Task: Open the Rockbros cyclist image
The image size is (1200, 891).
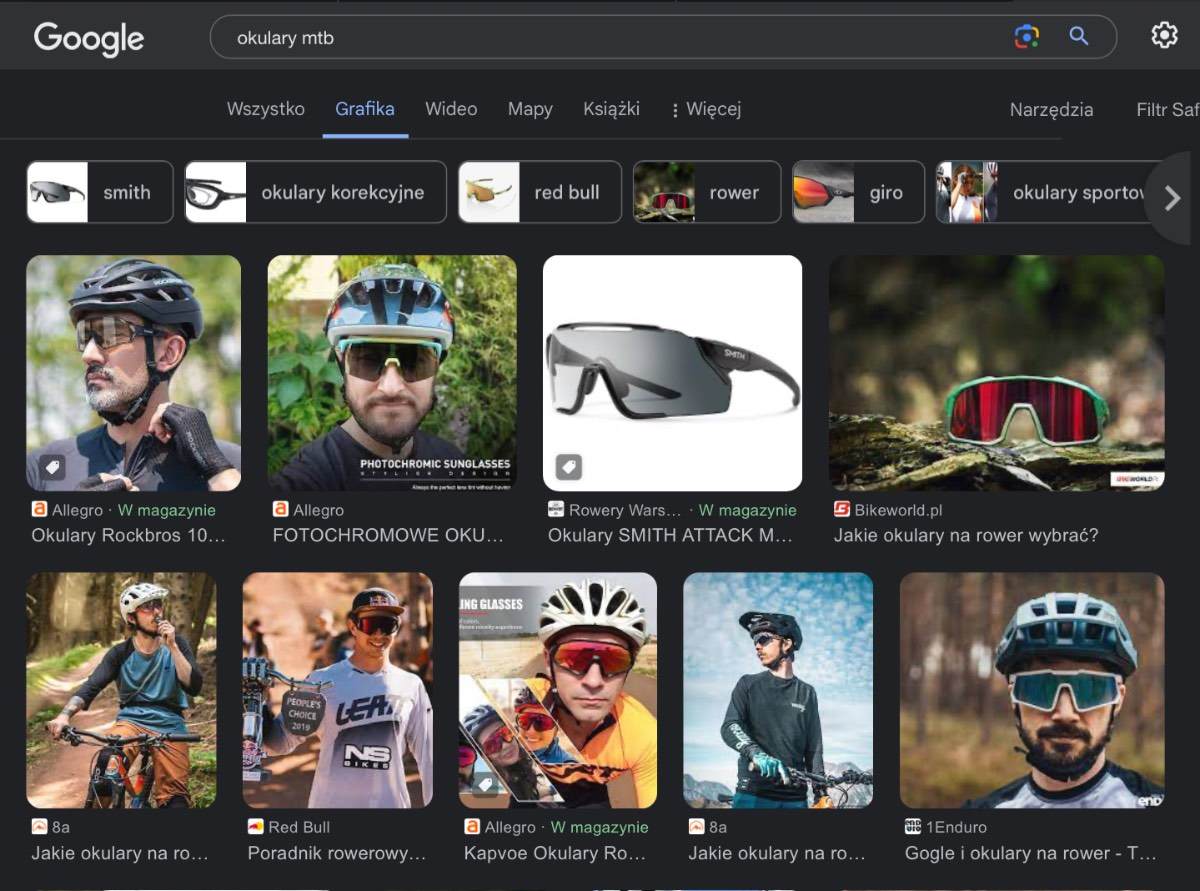Action: (x=134, y=373)
